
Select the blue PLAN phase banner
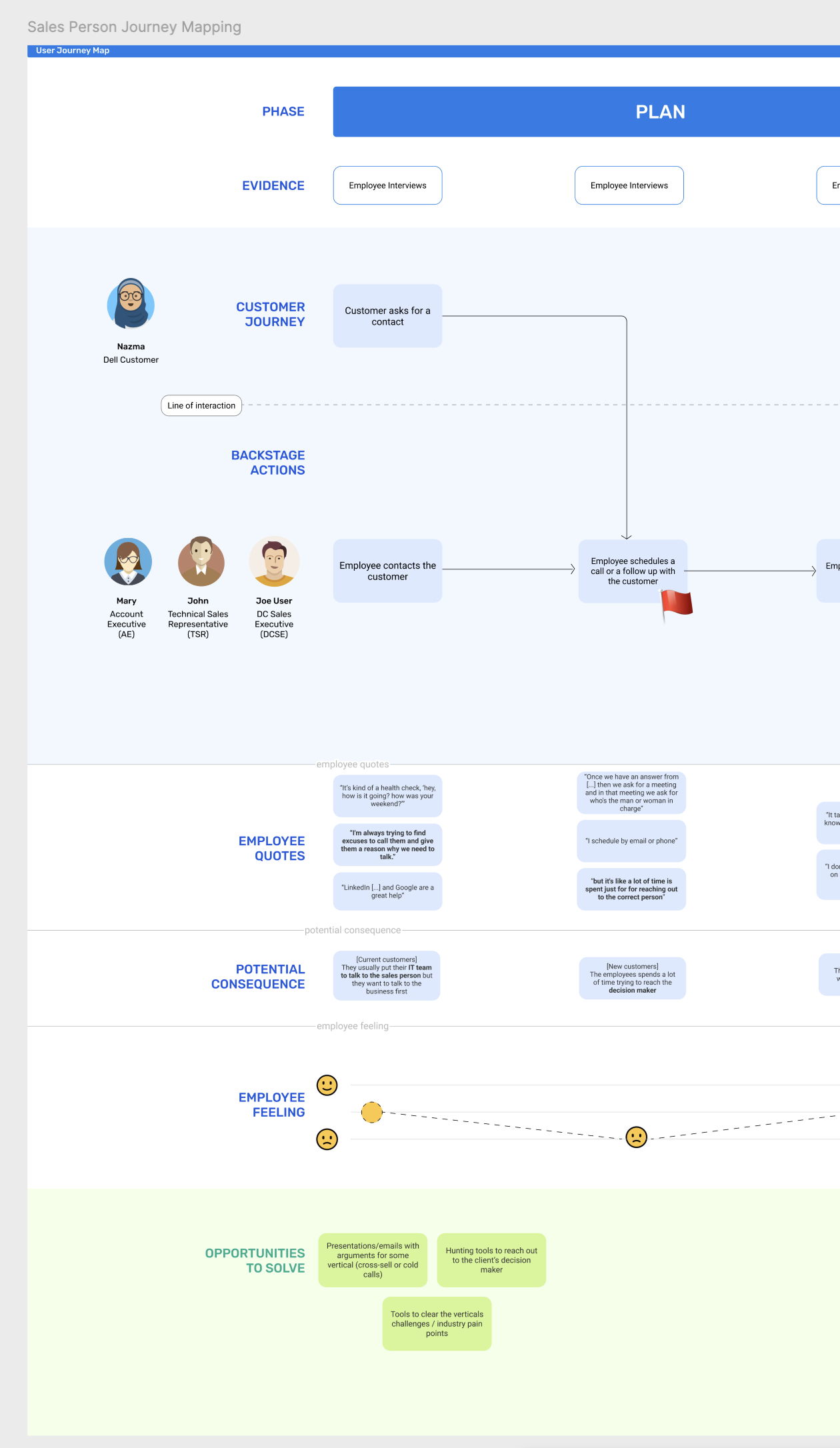click(x=587, y=112)
